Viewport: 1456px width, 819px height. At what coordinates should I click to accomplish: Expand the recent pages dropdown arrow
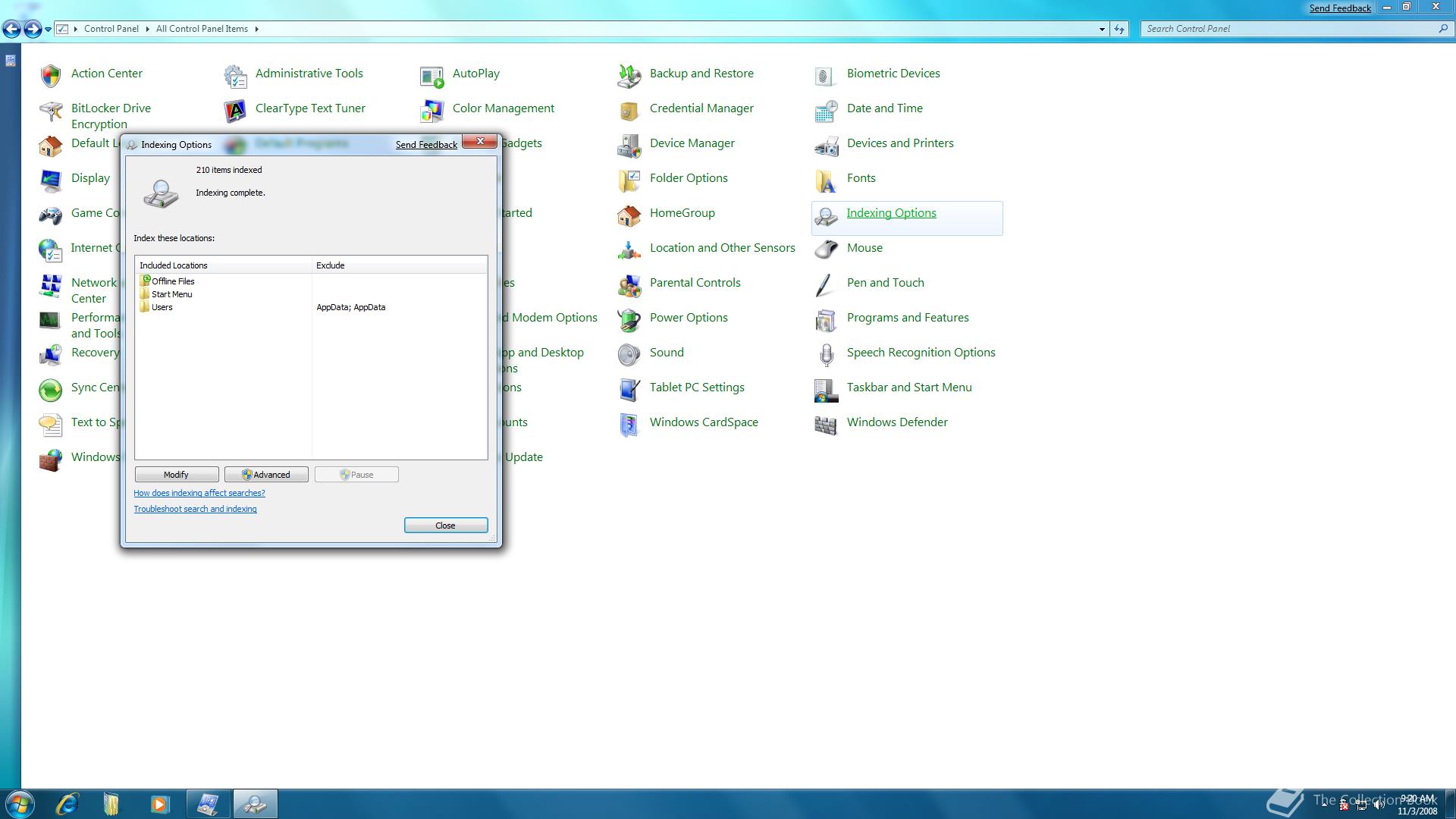(x=48, y=29)
